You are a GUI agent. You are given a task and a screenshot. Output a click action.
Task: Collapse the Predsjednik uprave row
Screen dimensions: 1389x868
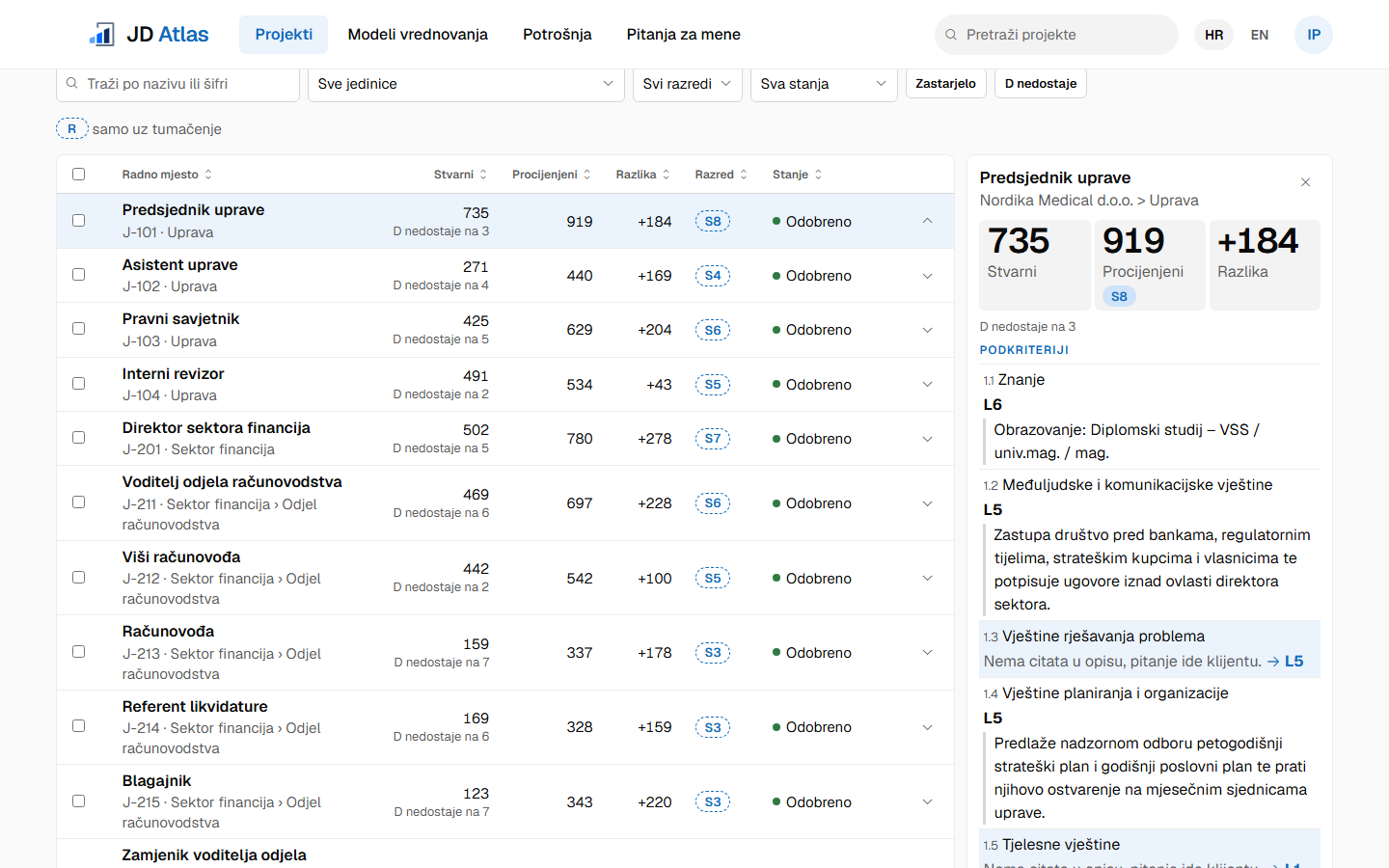tap(927, 221)
